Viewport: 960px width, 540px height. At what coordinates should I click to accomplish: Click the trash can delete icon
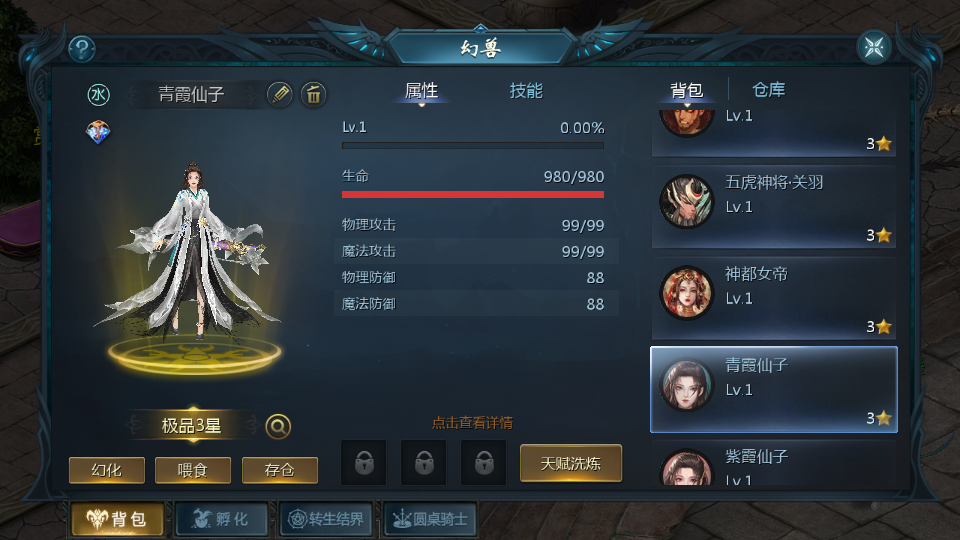(313, 94)
